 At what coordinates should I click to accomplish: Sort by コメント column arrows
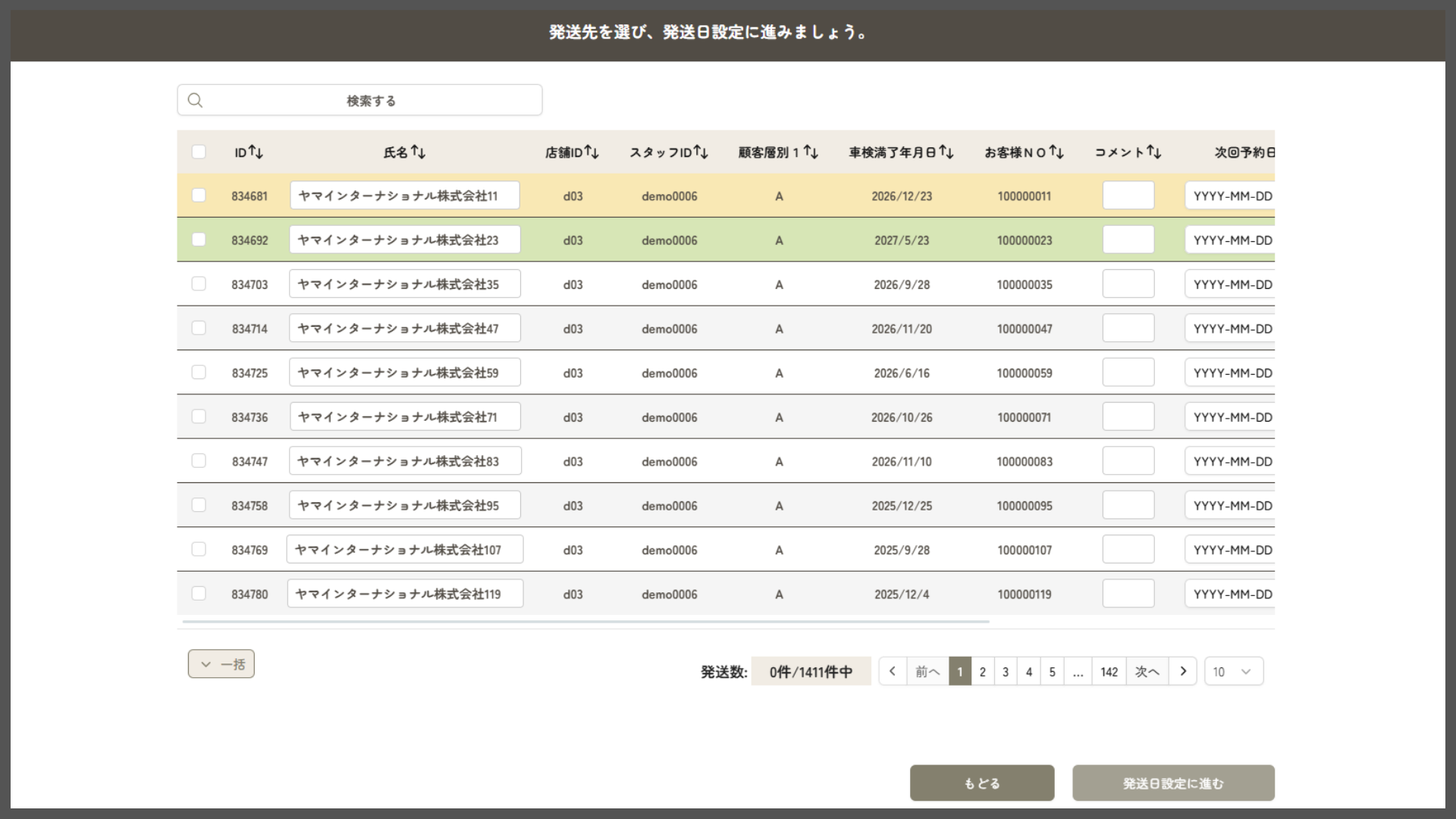1153,152
